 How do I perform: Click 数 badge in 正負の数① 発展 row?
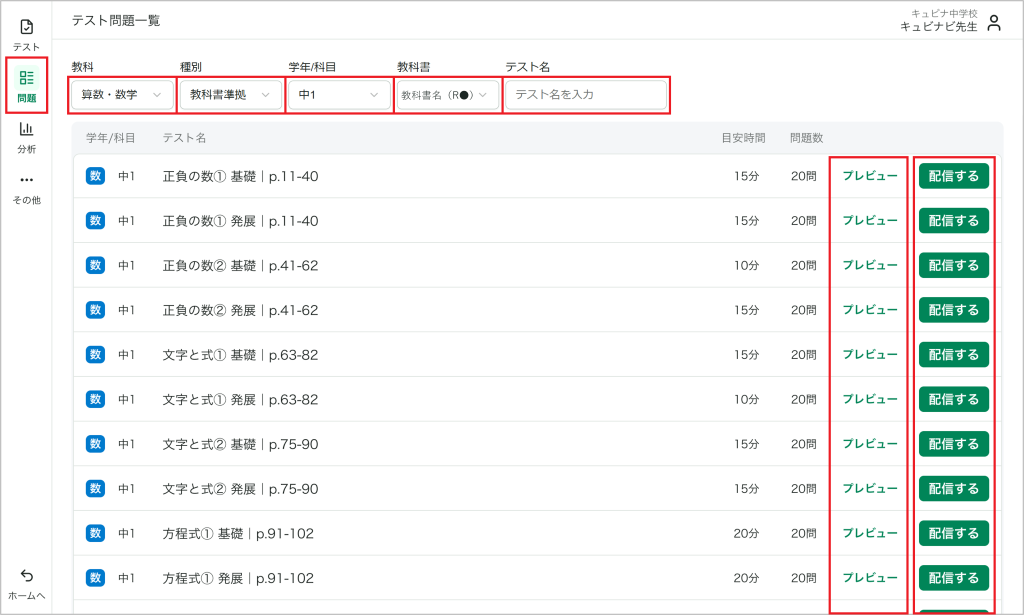pyautogui.click(x=95, y=221)
